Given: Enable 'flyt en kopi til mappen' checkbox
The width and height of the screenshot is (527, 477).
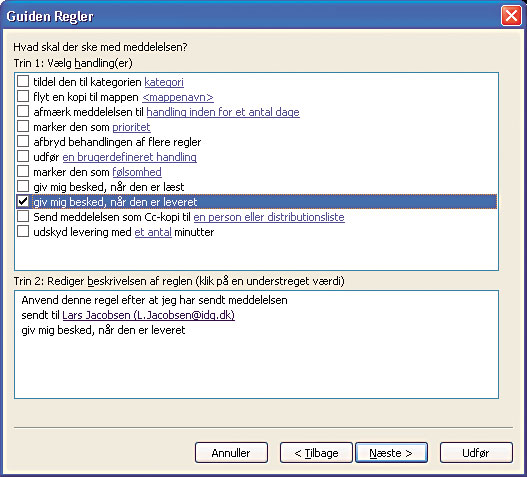Looking at the screenshot, I should click(23, 96).
